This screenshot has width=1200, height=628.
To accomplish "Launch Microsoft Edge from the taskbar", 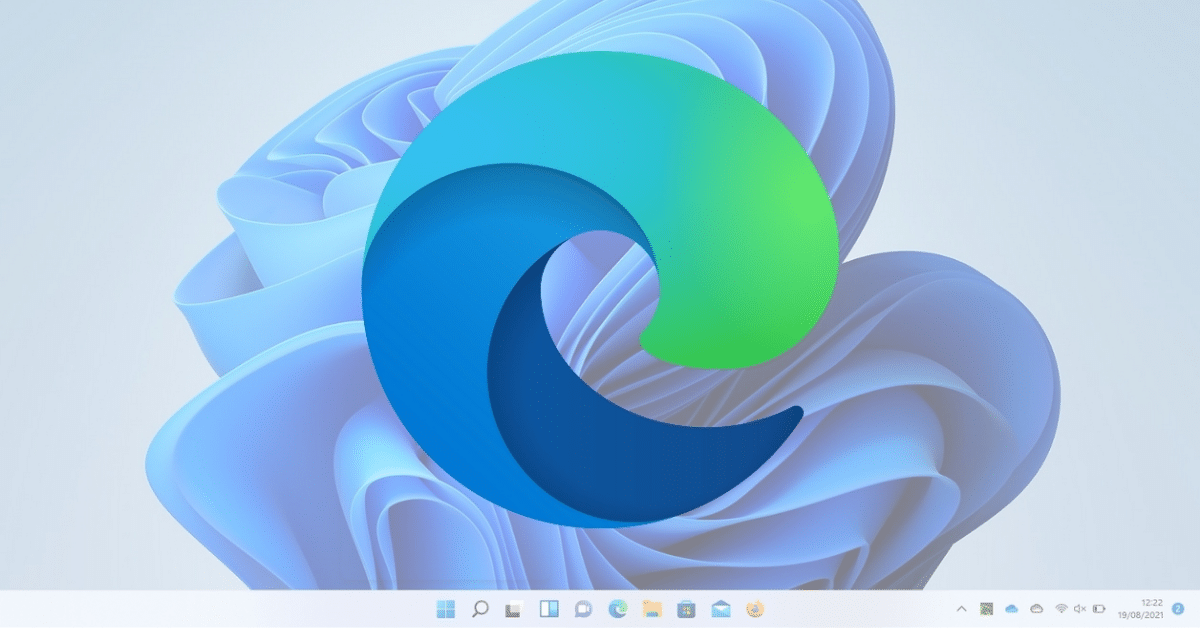I will click(618, 608).
